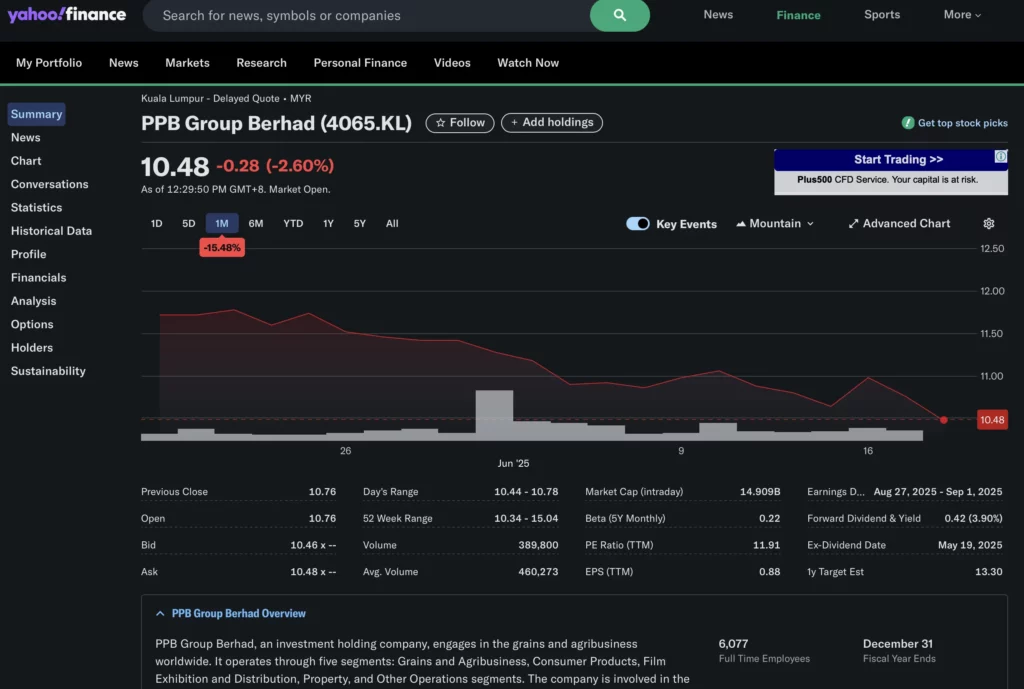Select the 5Y chart range
1024x689 pixels.
tap(359, 223)
